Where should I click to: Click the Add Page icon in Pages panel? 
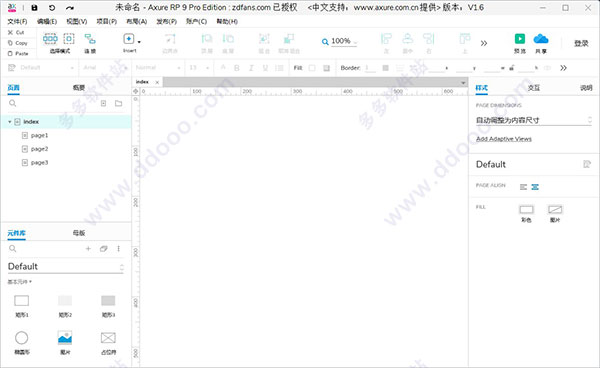tap(103, 103)
